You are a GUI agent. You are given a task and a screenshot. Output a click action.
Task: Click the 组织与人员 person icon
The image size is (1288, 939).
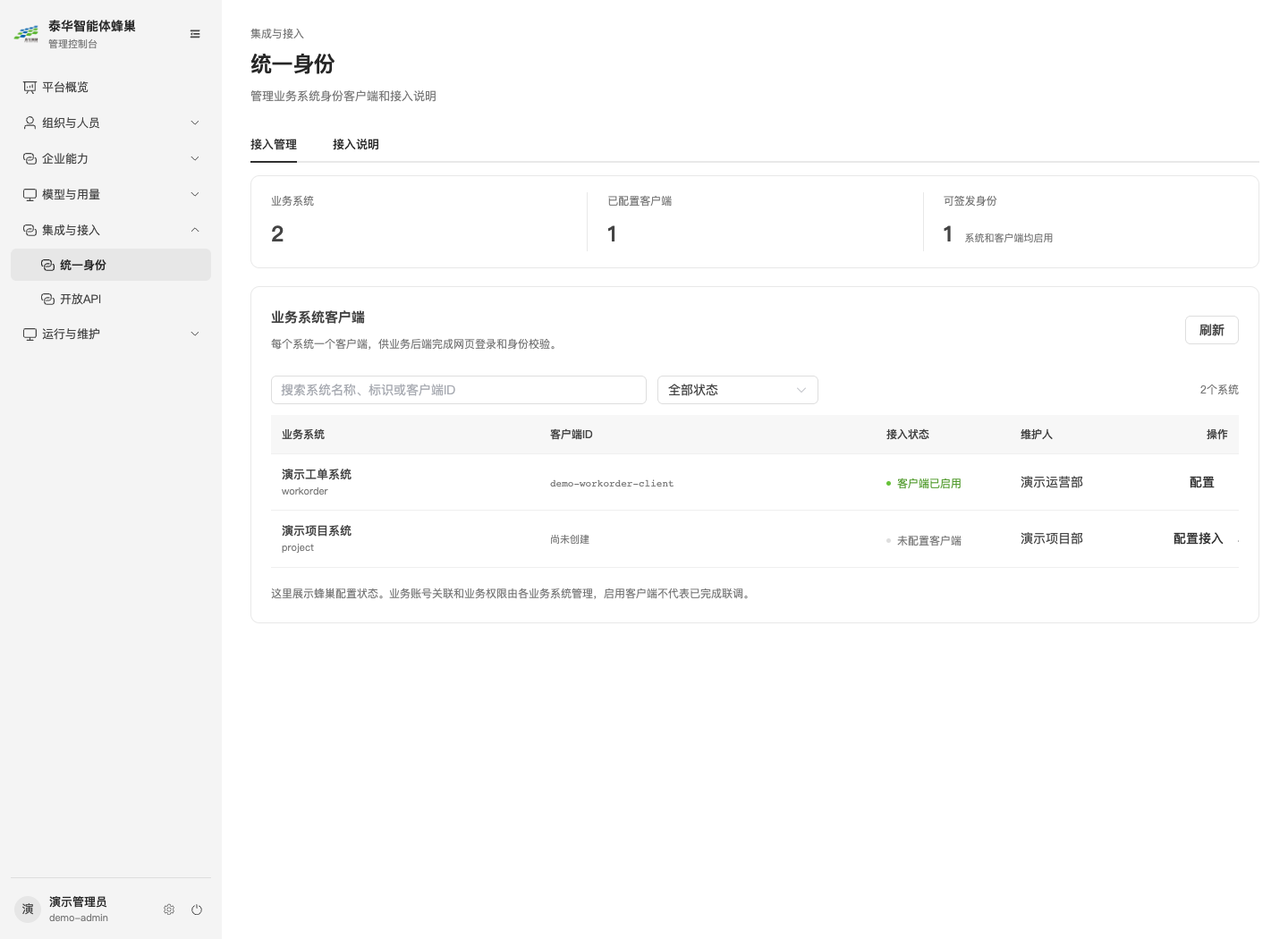[x=30, y=123]
